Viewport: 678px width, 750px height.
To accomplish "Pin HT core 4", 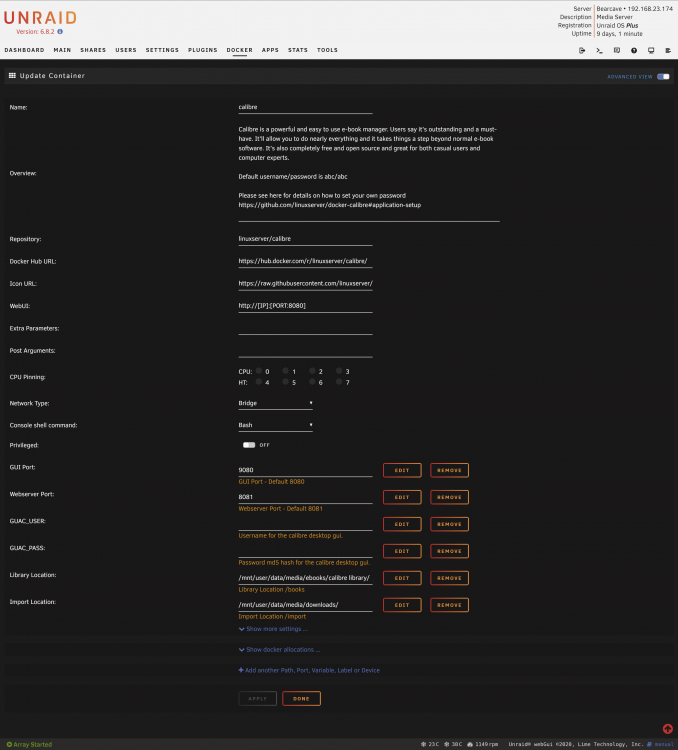I will [259, 382].
